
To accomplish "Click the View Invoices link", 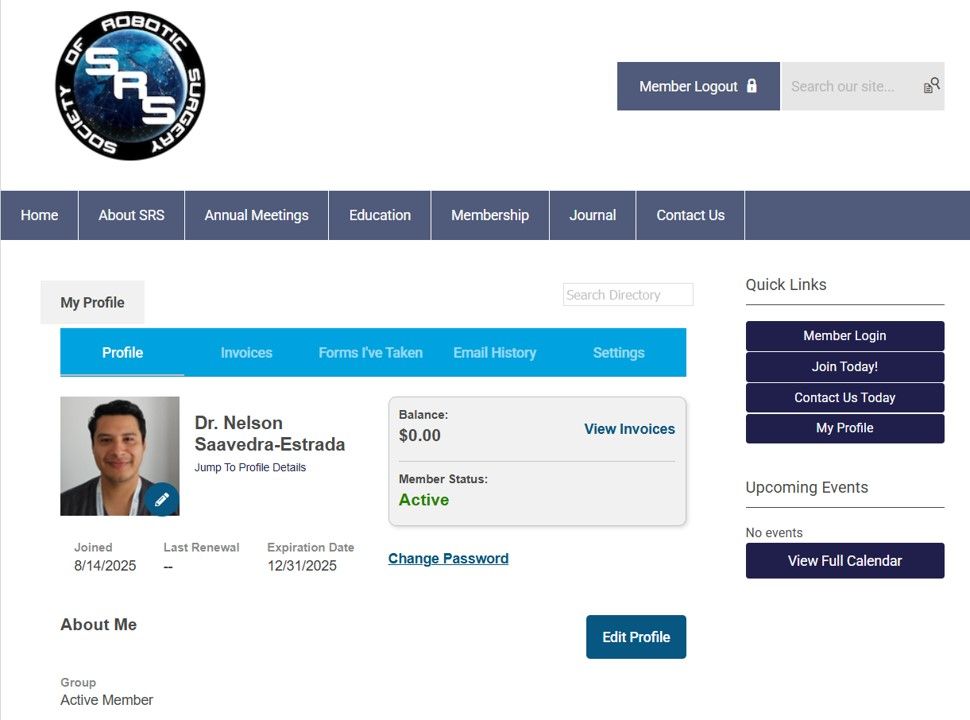I will point(629,429).
